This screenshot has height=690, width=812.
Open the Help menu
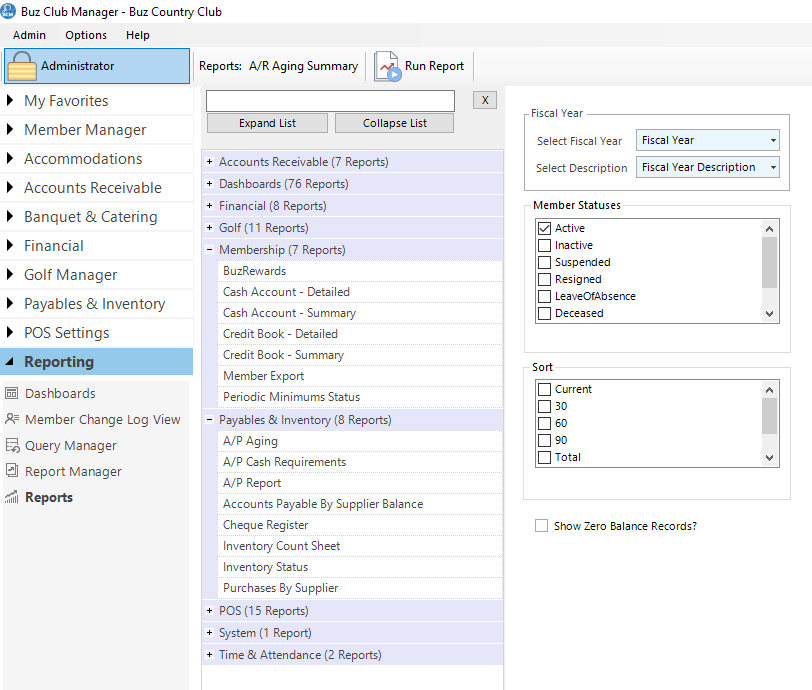tap(138, 35)
